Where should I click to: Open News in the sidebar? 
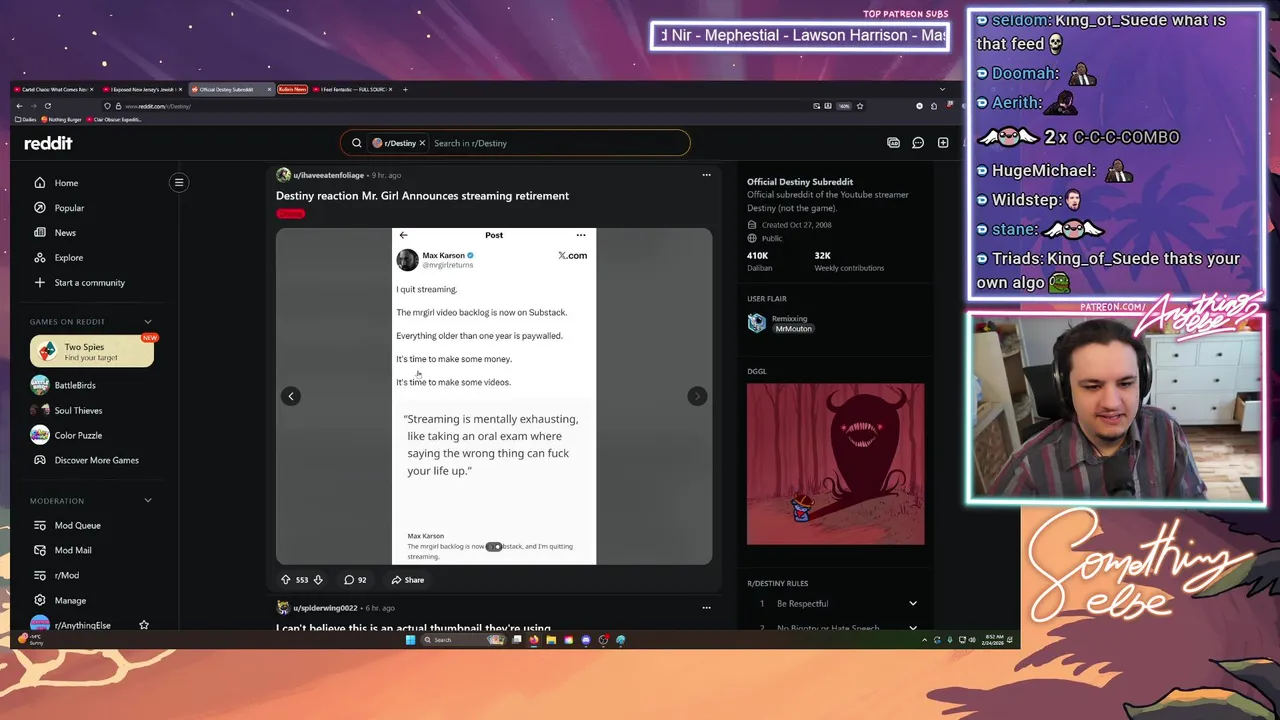pyautogui.click(x=65, y=233)
